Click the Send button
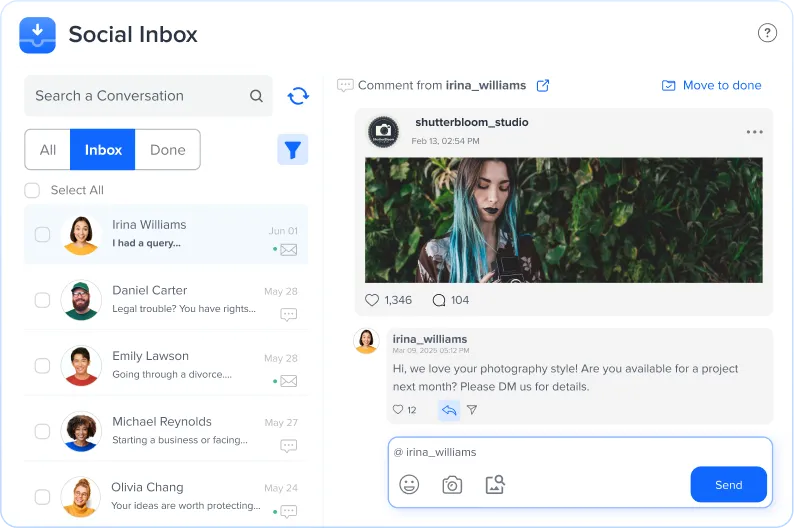The width and height of the screenshot is (794, 528). pos(728,484)
